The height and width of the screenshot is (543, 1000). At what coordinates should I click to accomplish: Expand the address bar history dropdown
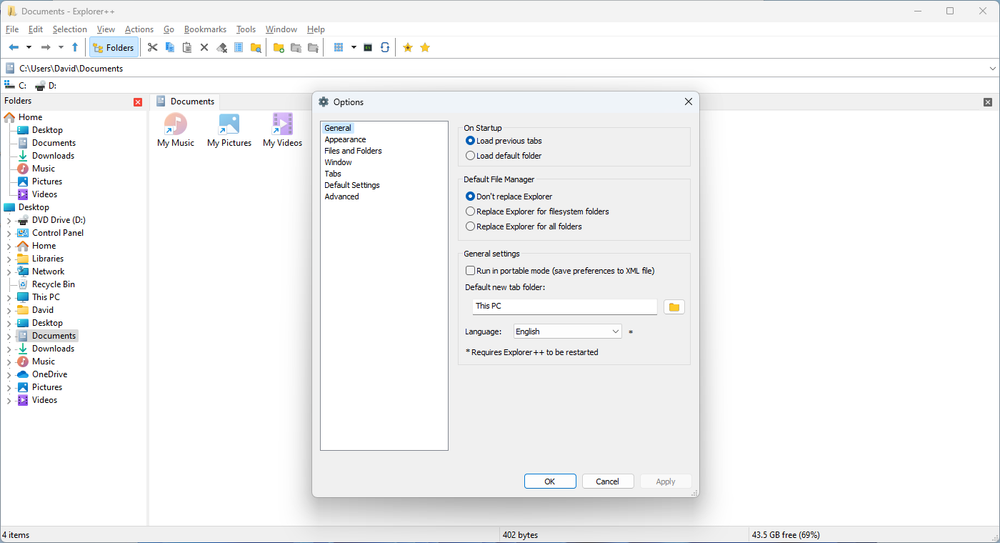pyautogui.click(x=992, y=68)
